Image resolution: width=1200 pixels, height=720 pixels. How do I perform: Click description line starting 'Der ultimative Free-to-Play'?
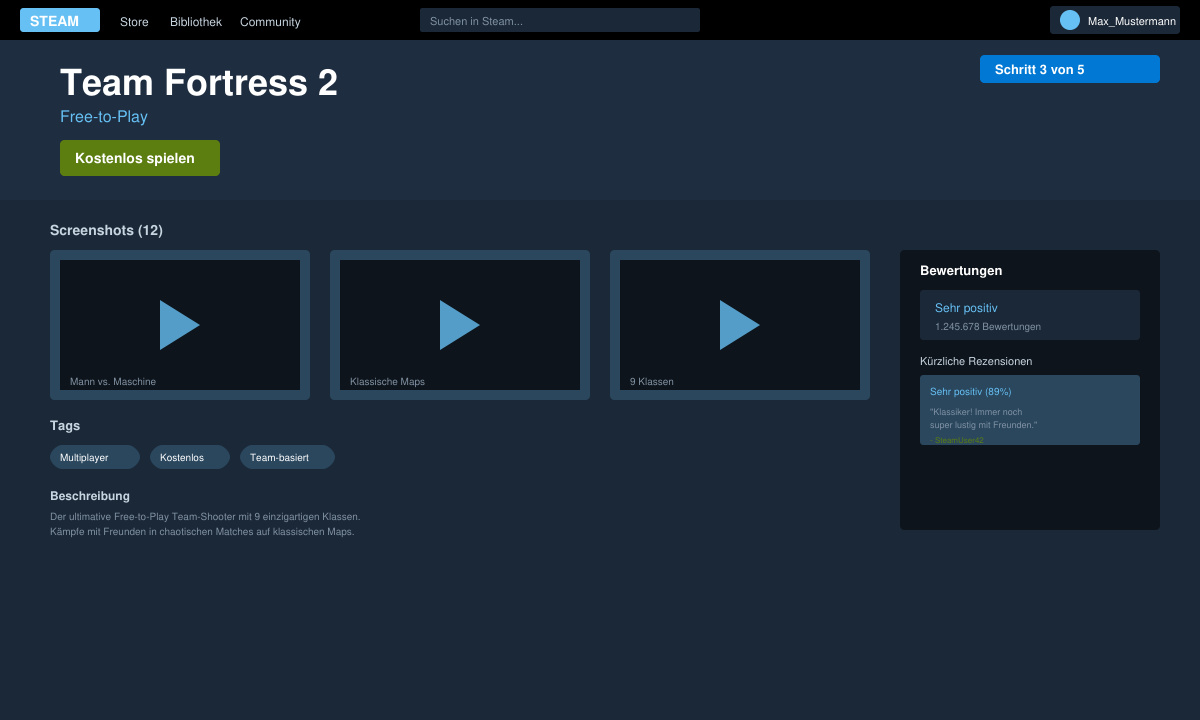tap(205, 517)
